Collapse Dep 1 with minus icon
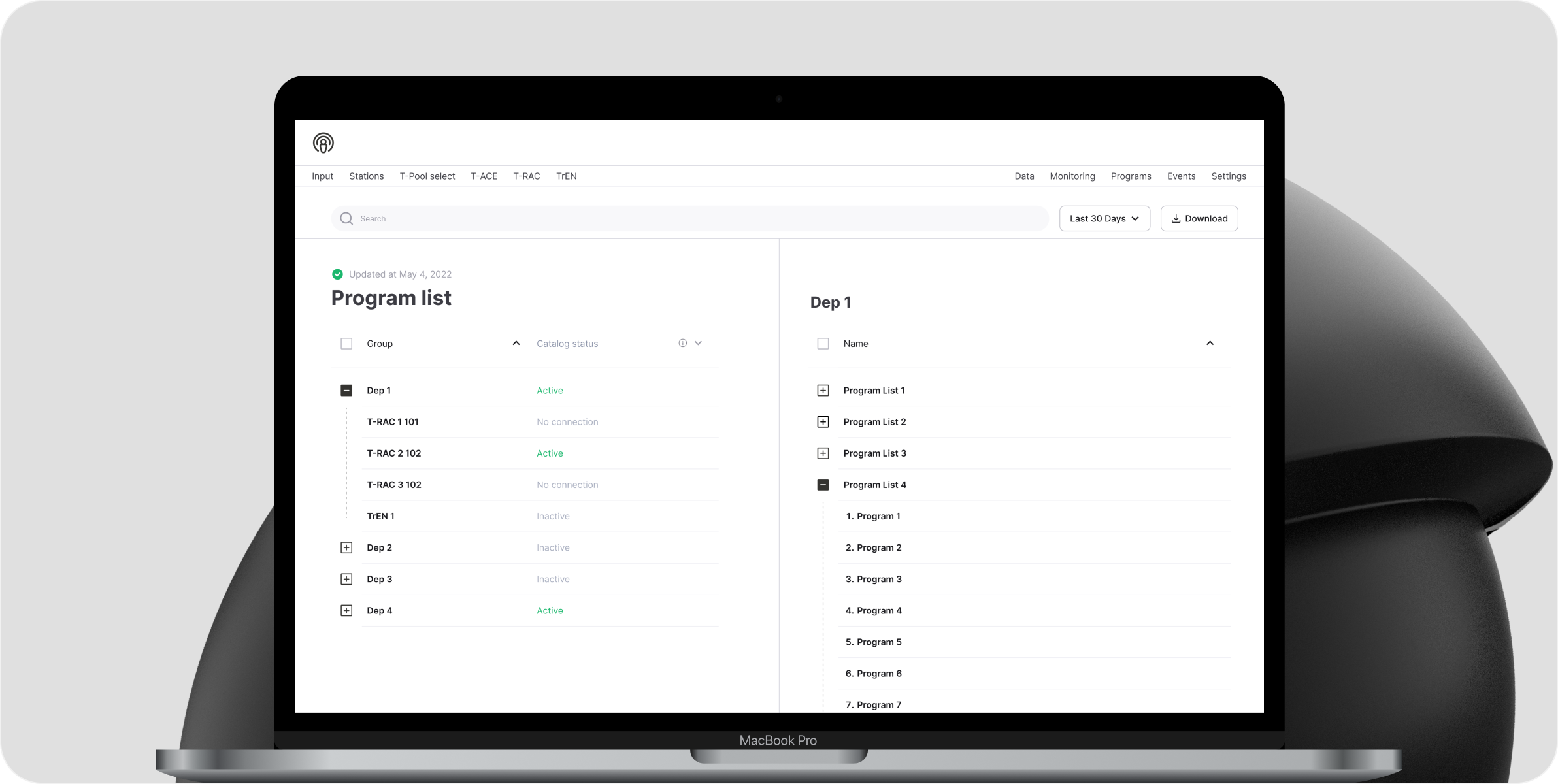The height and width of the screenshot is (784, 1558). (346, 390)
